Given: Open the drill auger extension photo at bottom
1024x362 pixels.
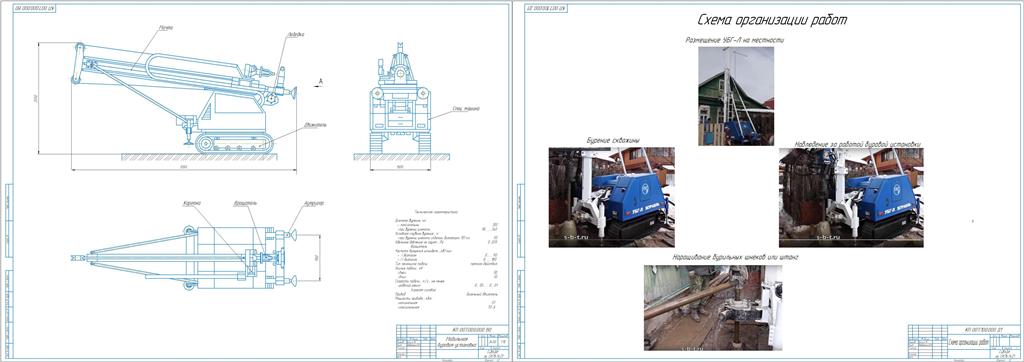Looking at the screenshot, I should 713,308.
